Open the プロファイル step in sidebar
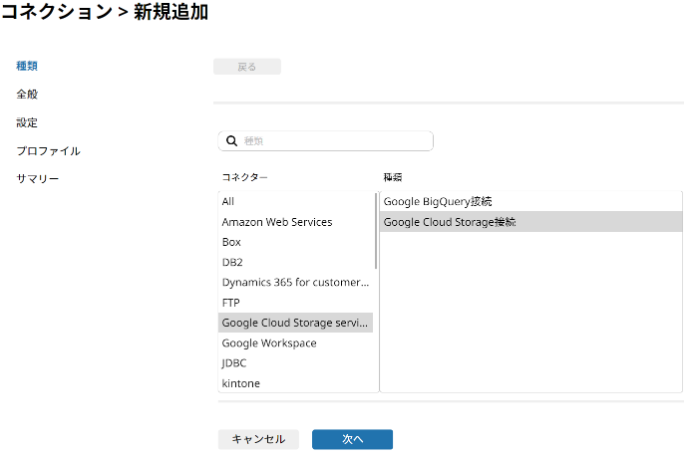The height and width of the screenshot is (458, 684). click(48, 151)
